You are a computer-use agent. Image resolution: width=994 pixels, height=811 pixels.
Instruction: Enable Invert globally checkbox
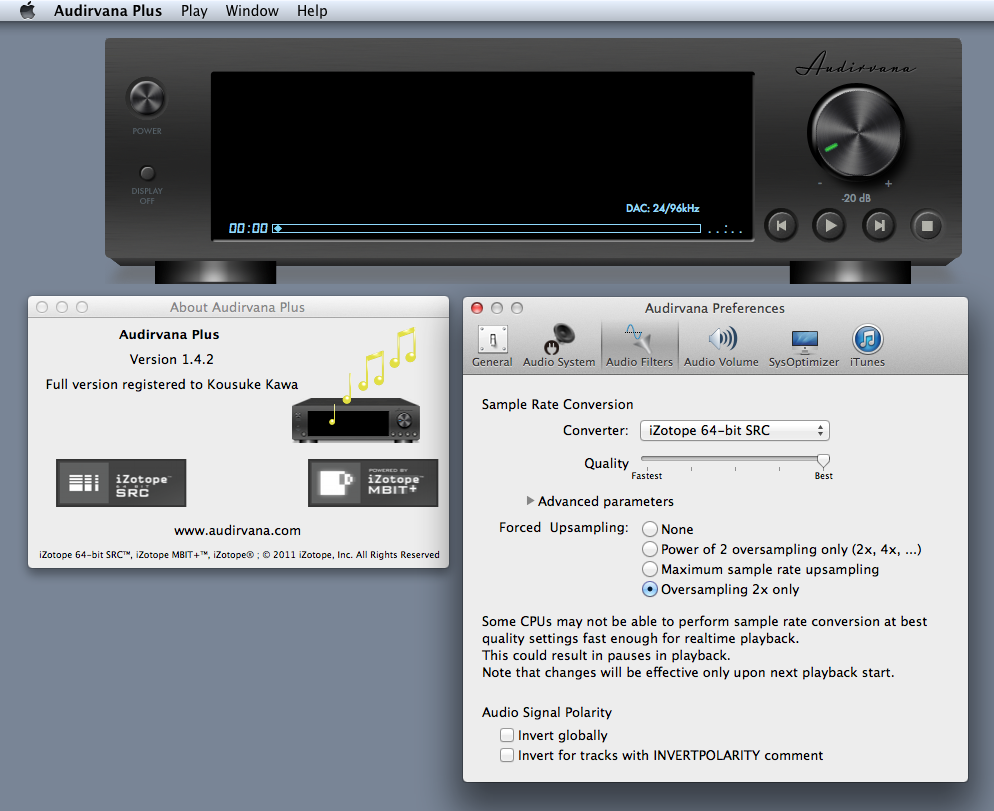click(508, 735)
